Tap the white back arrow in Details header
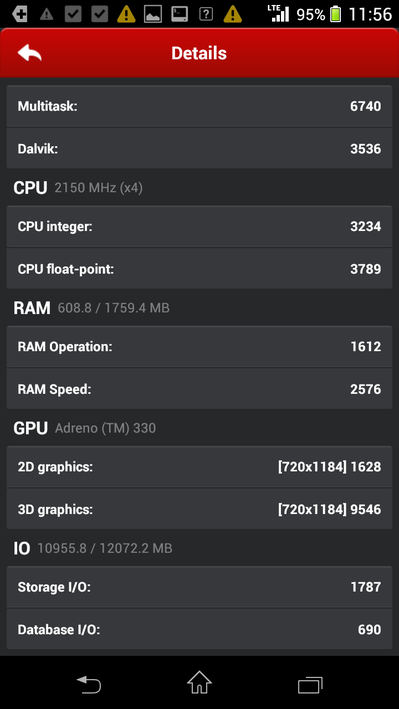Image resolution: width=399 pixels, height=709 pixels. tap(29, 53)
